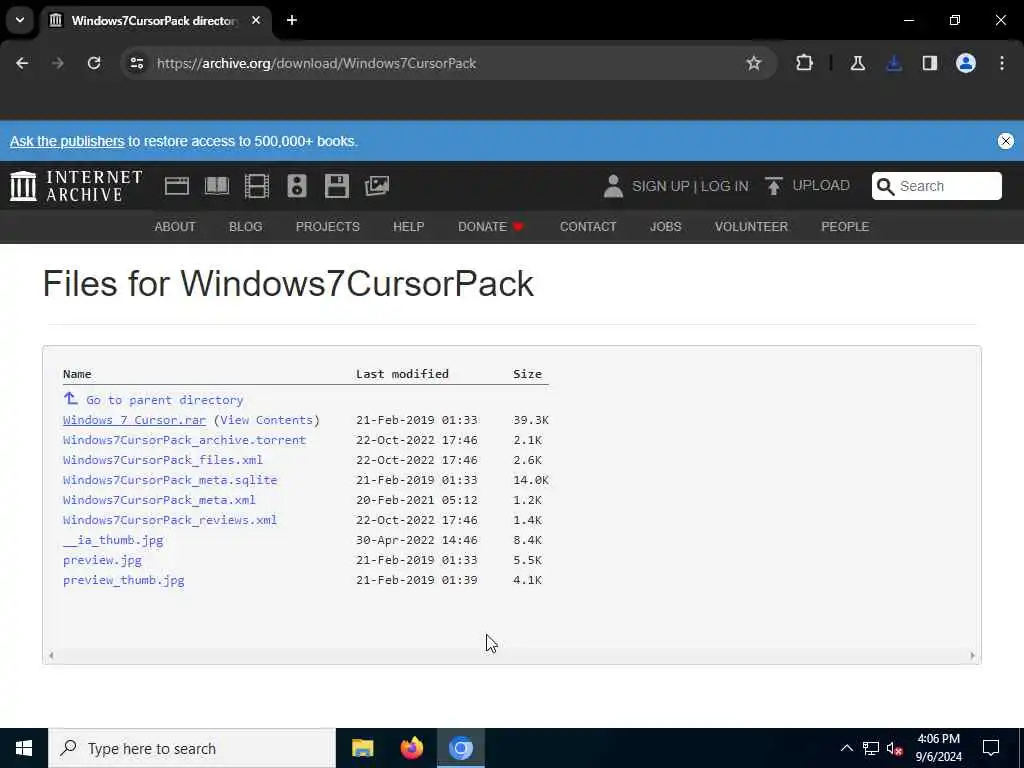This screenshot has width=1024, height=768.
Task: Open the Windows Start menu
Action: (x=24, y=748)
